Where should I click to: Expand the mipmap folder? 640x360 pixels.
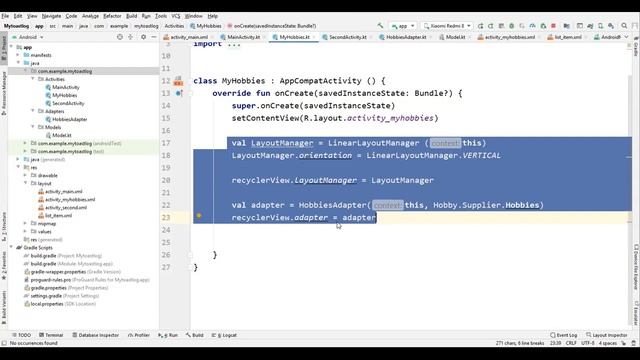tap(25, 223)
